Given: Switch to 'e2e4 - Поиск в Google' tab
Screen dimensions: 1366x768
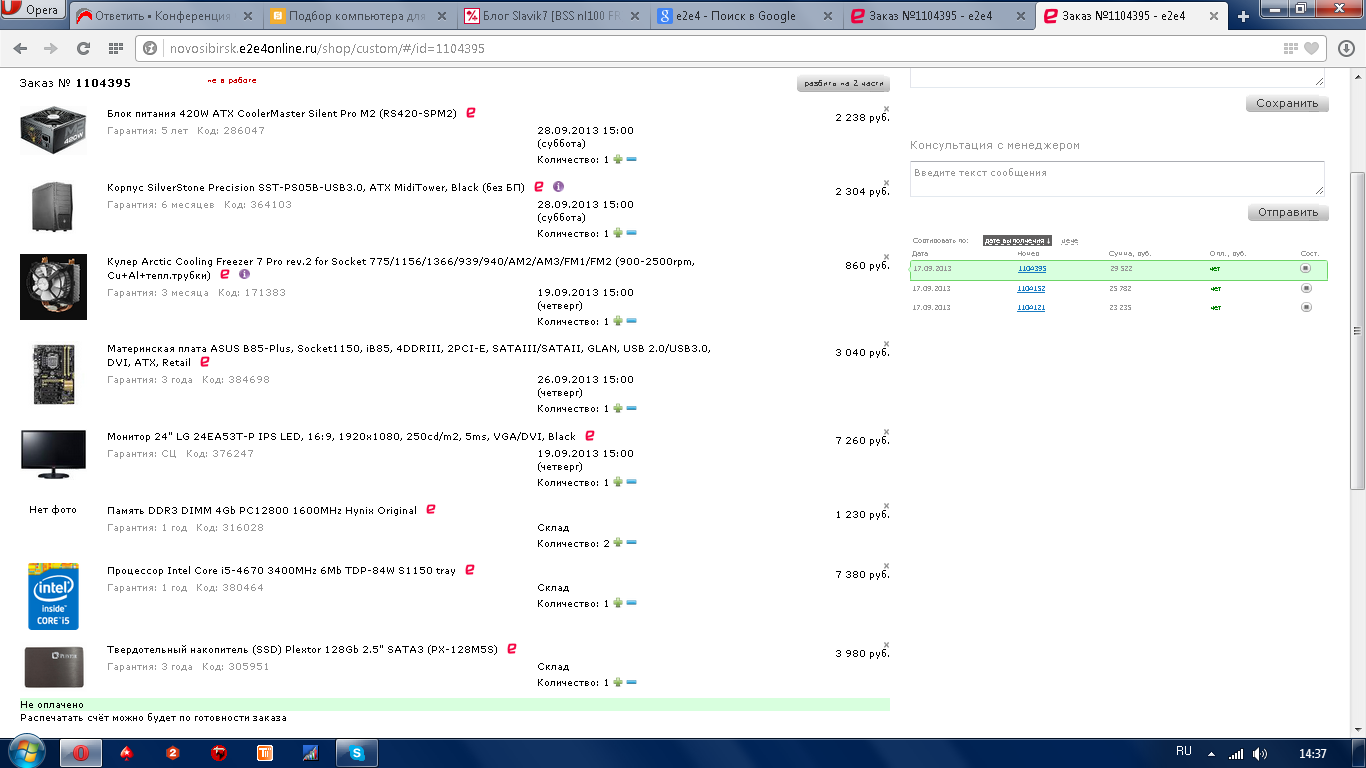Looking at the screenshot, I should coord(746,16).
